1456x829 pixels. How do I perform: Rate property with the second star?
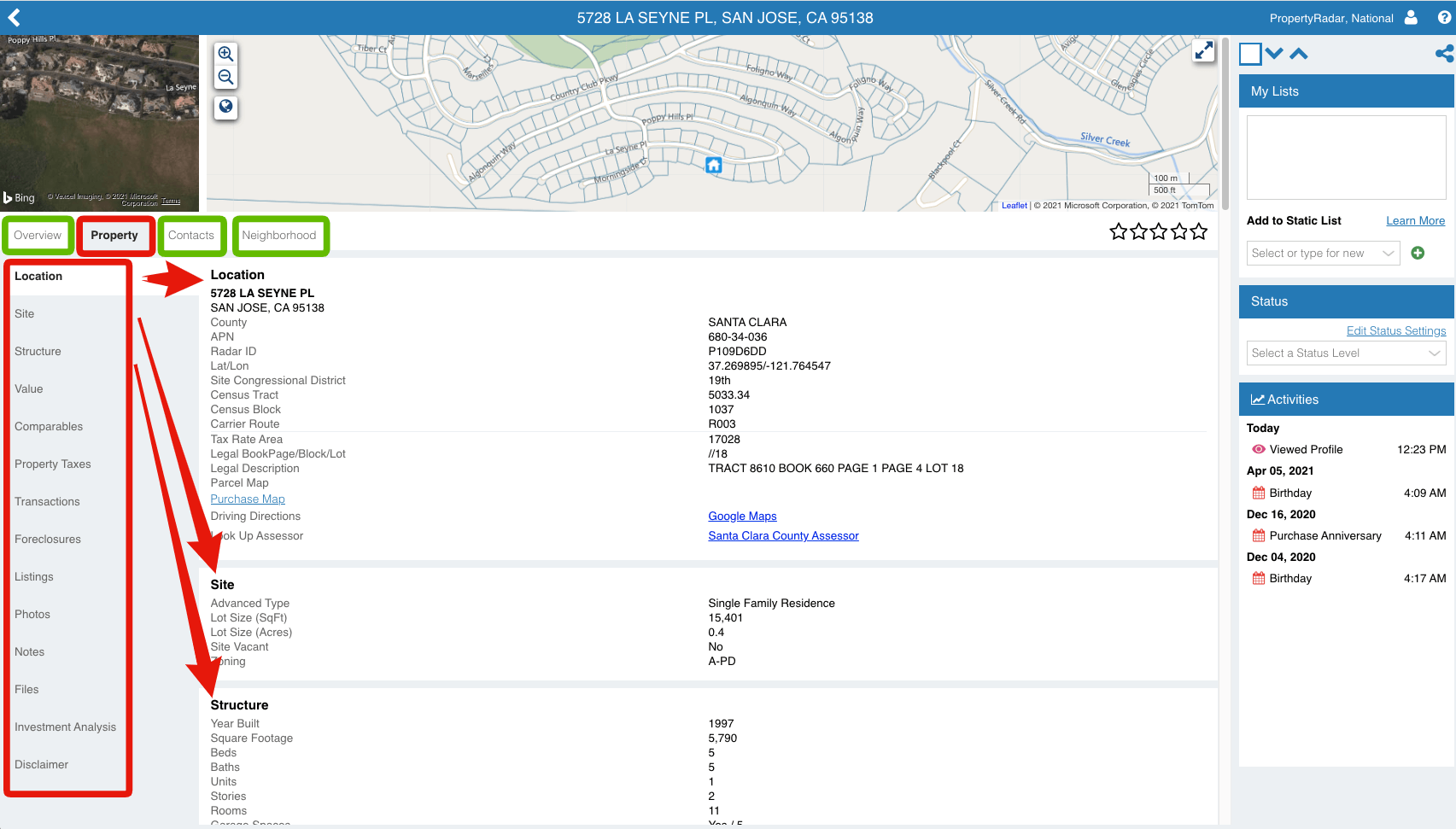point(1138,231)
